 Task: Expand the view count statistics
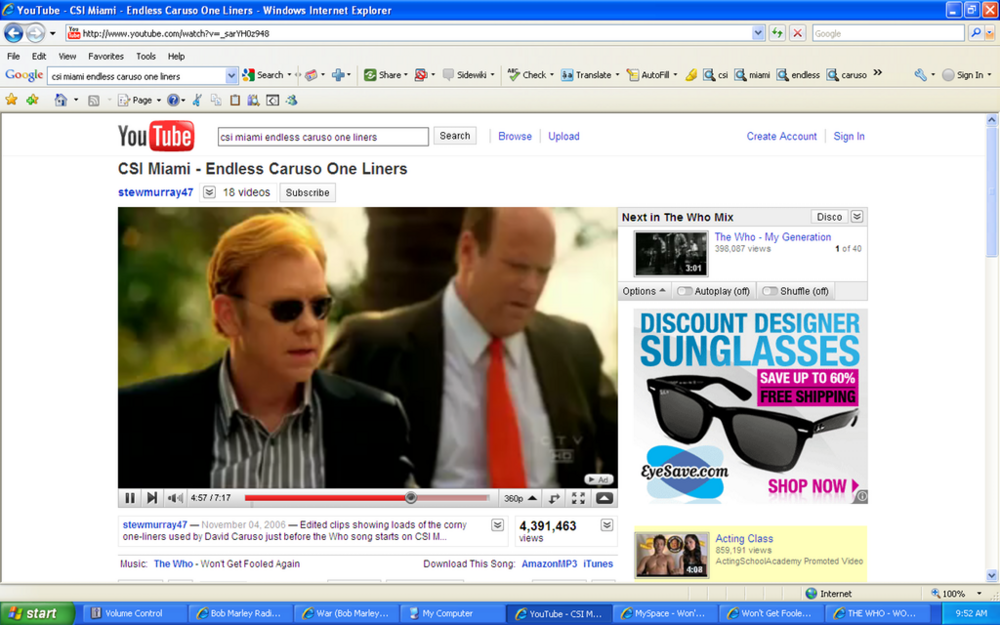click(x=606, y=525)
